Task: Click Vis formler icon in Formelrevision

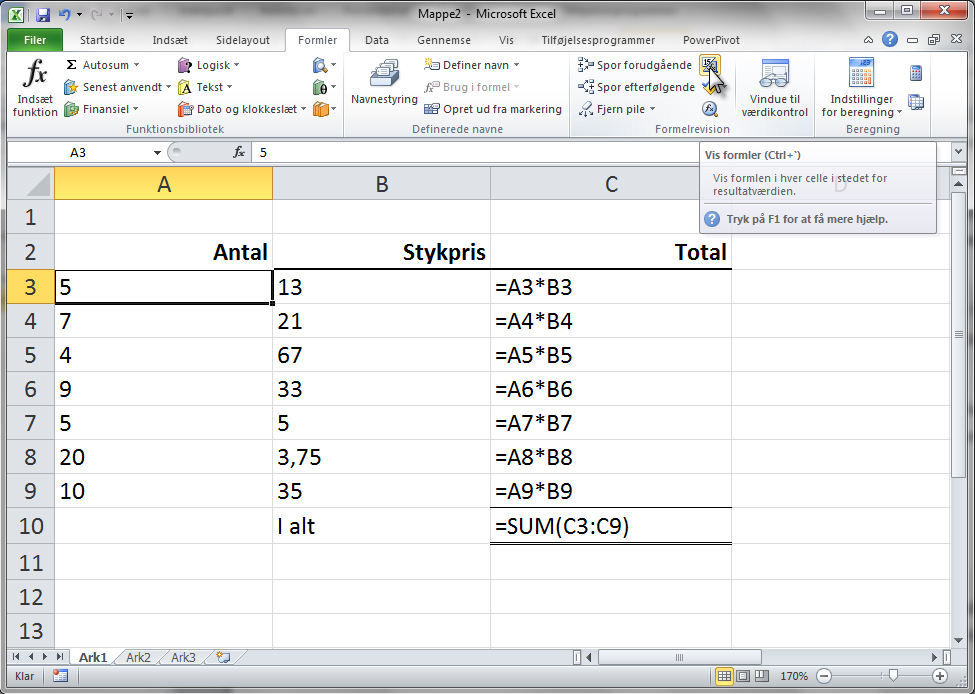Action: [709, 66]
